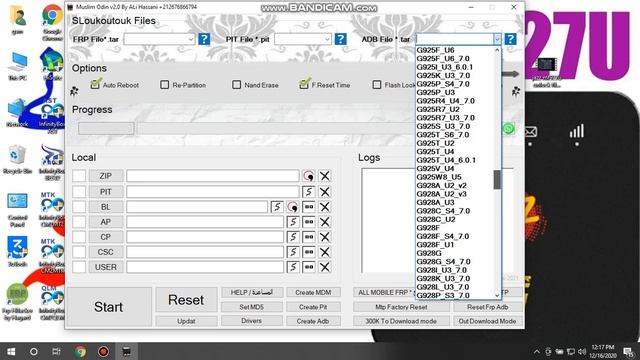Open Windows Start menu
Viewport: 640px width, 360px height.
point(11,351)
